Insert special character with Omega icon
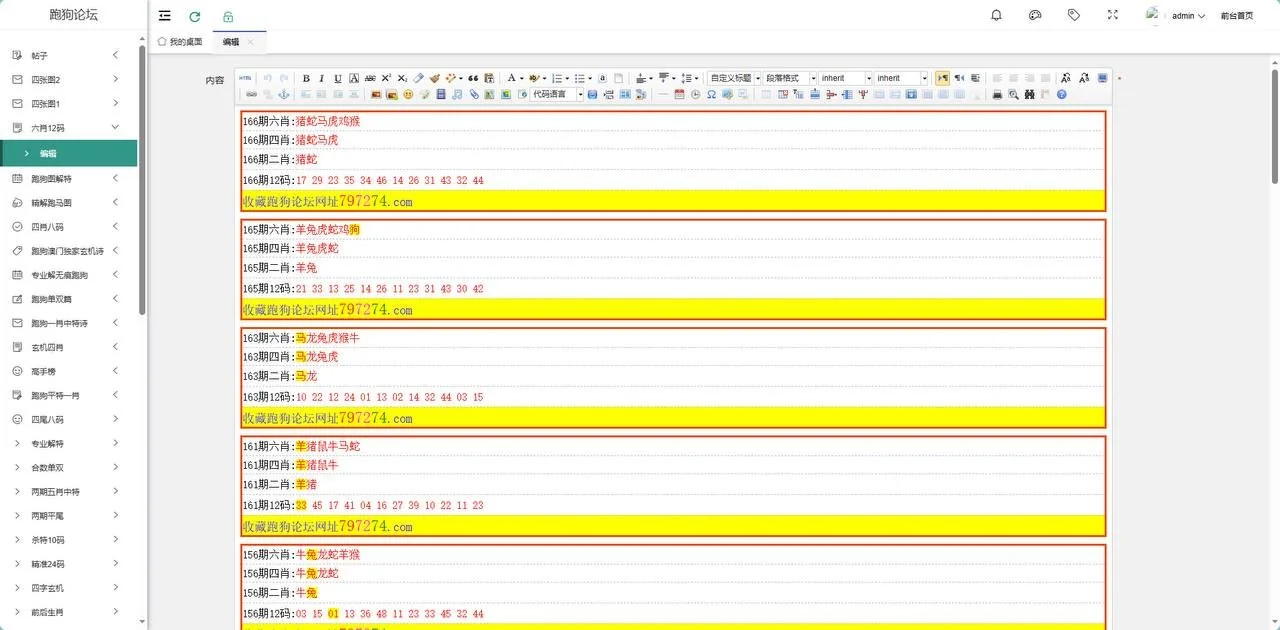The width and height of the screenshot is (1280, 630). pyautogui.click(x=711, y=95)
